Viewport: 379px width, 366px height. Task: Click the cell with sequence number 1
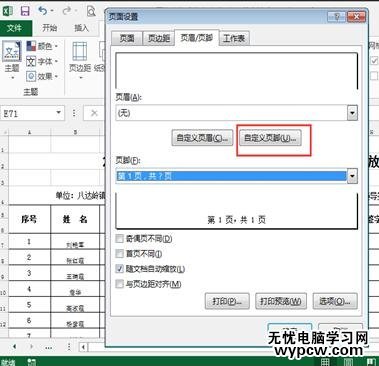29,241
